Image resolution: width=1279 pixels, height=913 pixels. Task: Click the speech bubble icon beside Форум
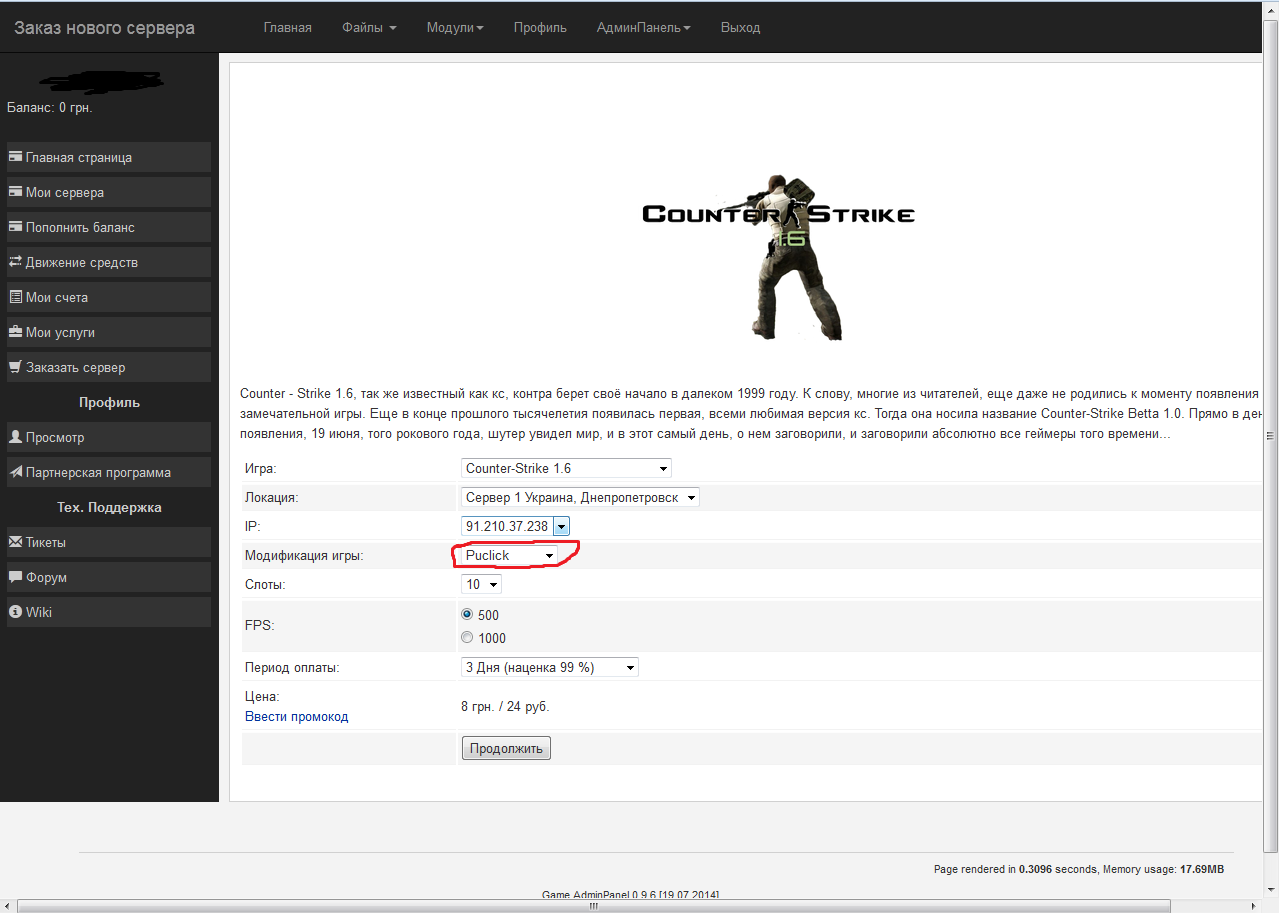(x=15, y=577)
